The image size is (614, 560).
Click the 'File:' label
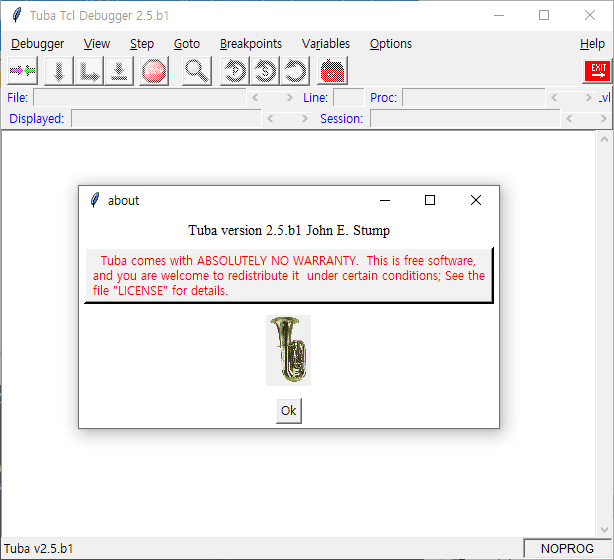pyautogui.click(x=18, y=98)
